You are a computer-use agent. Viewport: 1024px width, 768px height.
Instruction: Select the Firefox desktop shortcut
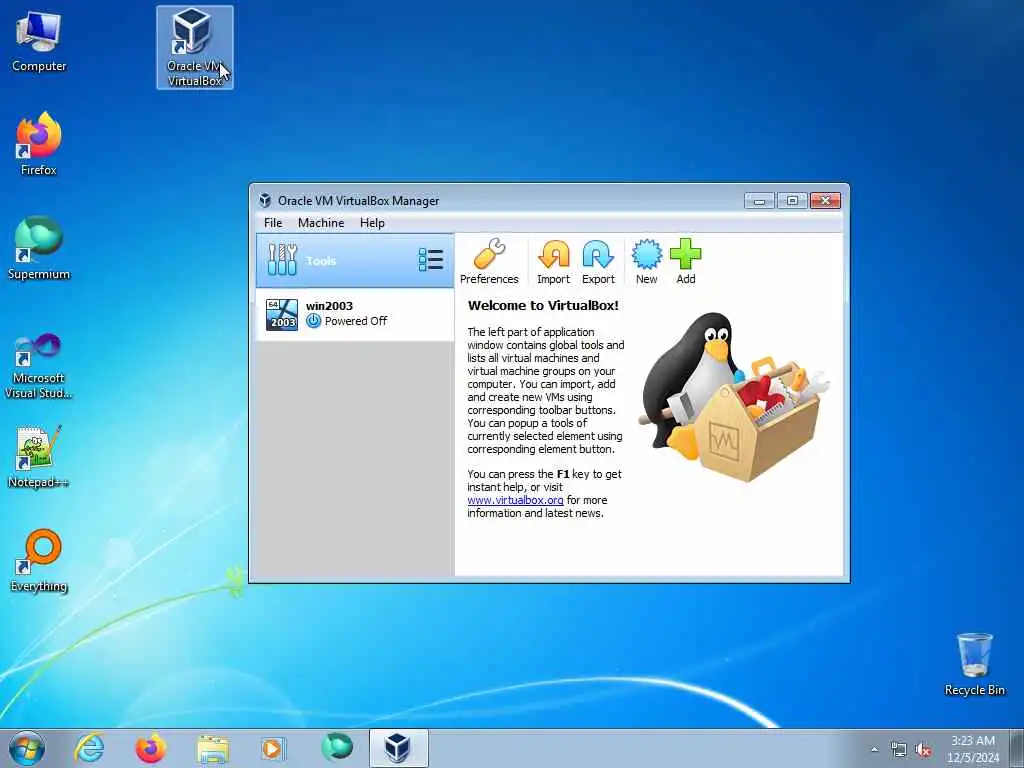[39, 145]
